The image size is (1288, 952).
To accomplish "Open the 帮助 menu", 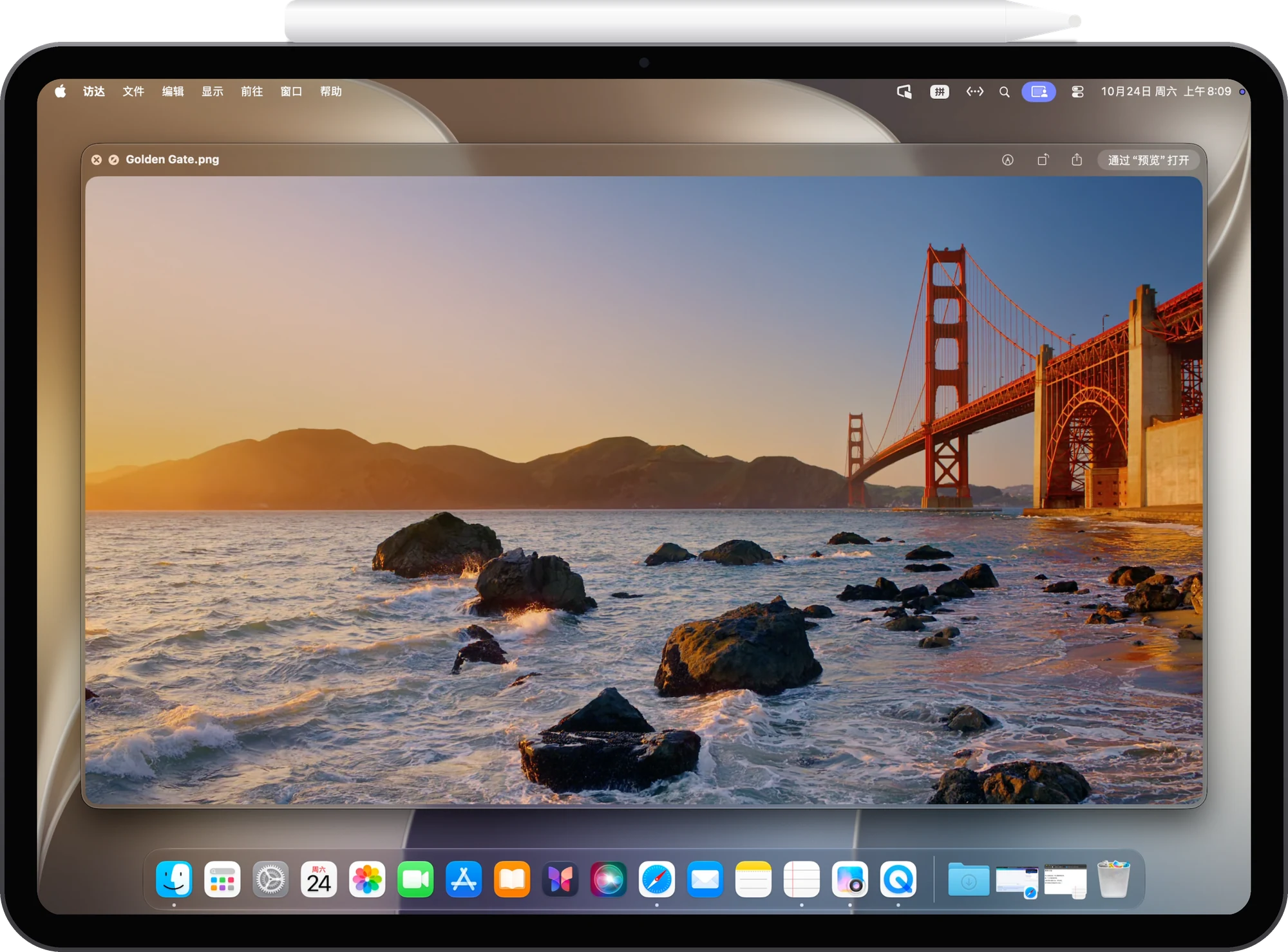I will click(x=331, y=91).
